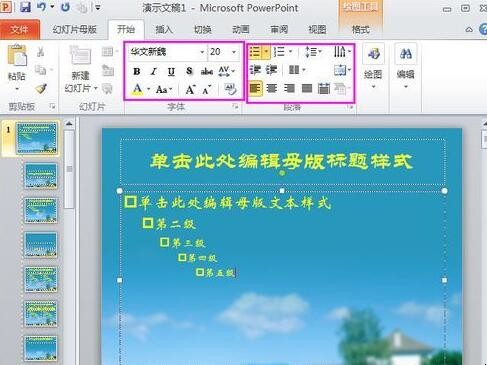Image resolution: width=487 pixels, height=365 pixels.
Task: Toggle justify text alignment
Action: [307, 88]
